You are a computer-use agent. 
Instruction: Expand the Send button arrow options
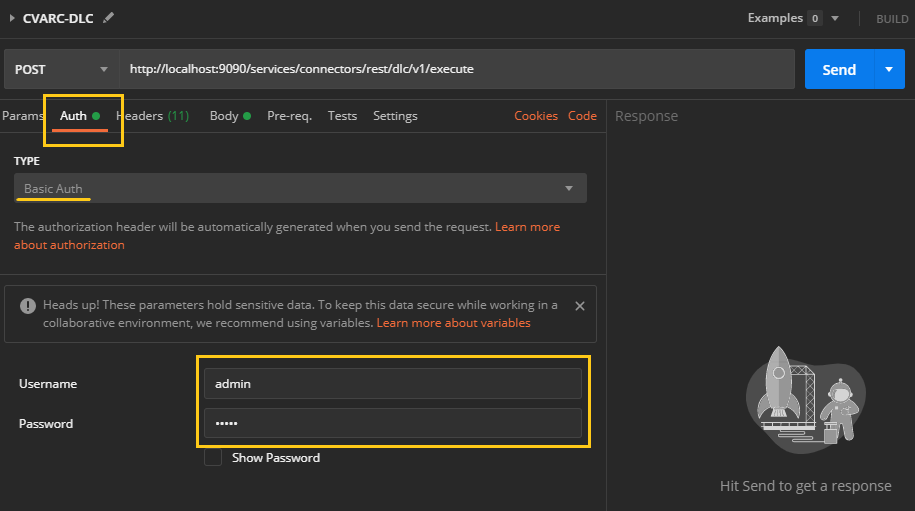pos(888,70)
